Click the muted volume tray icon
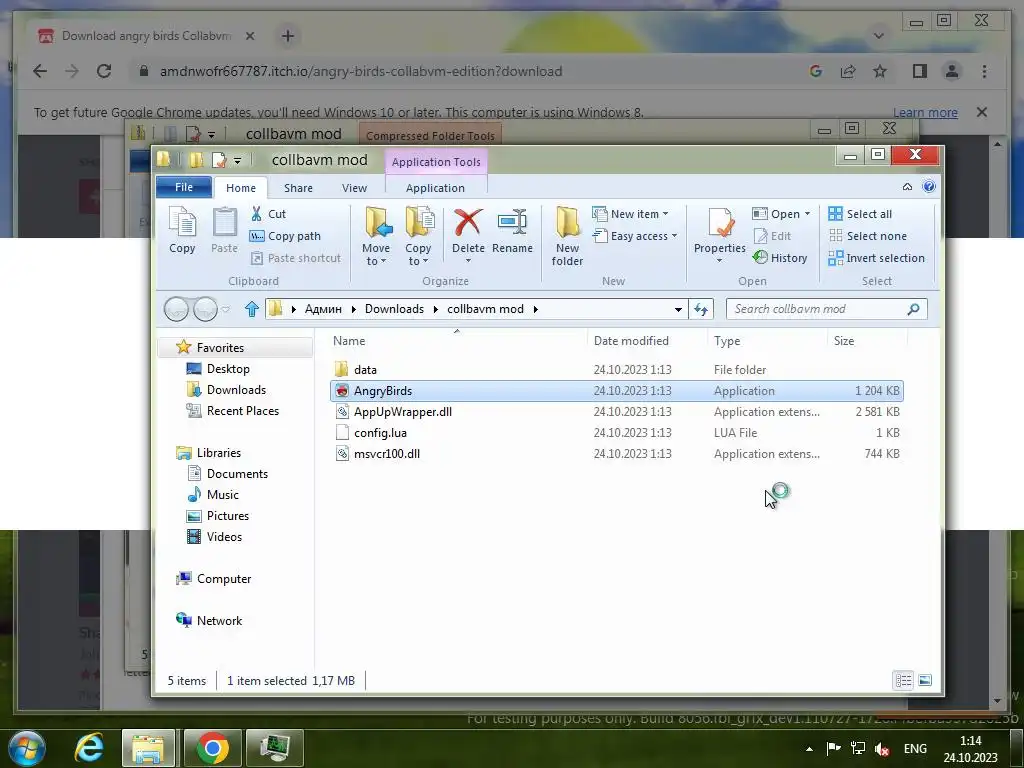 882,748
